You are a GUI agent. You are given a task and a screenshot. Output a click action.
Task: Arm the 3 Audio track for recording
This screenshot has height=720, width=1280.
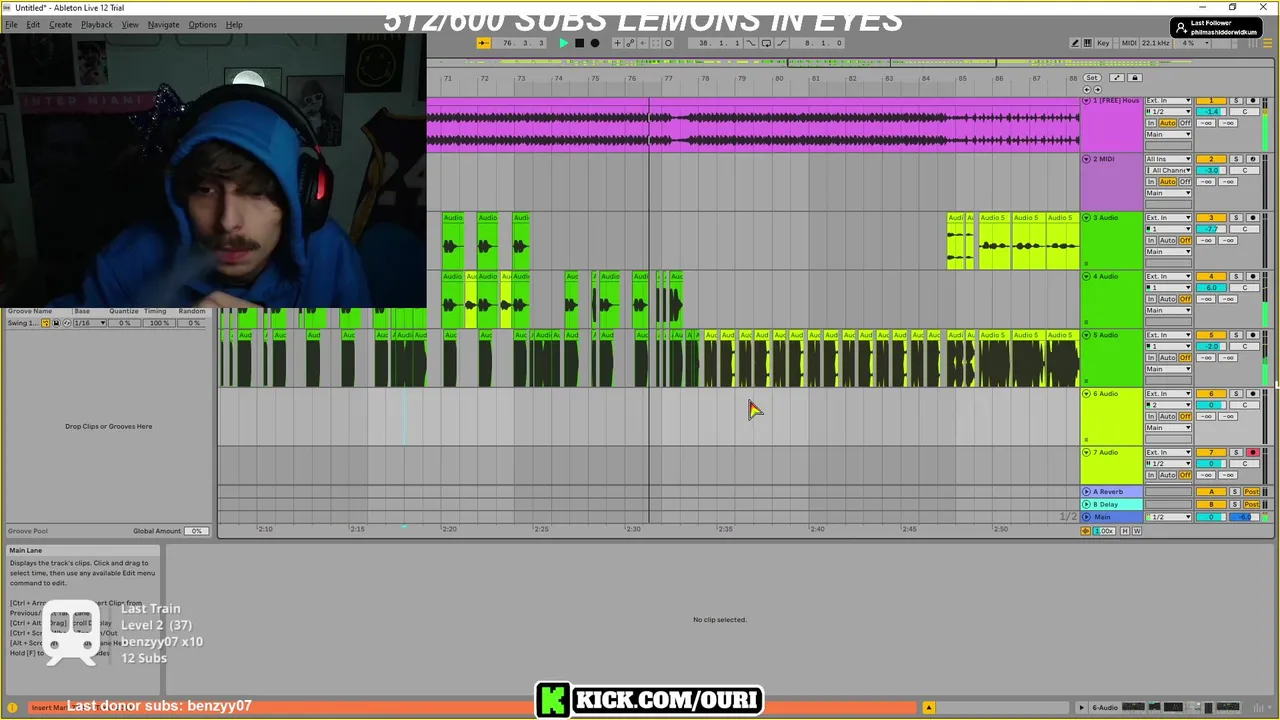pos(1252,218)
